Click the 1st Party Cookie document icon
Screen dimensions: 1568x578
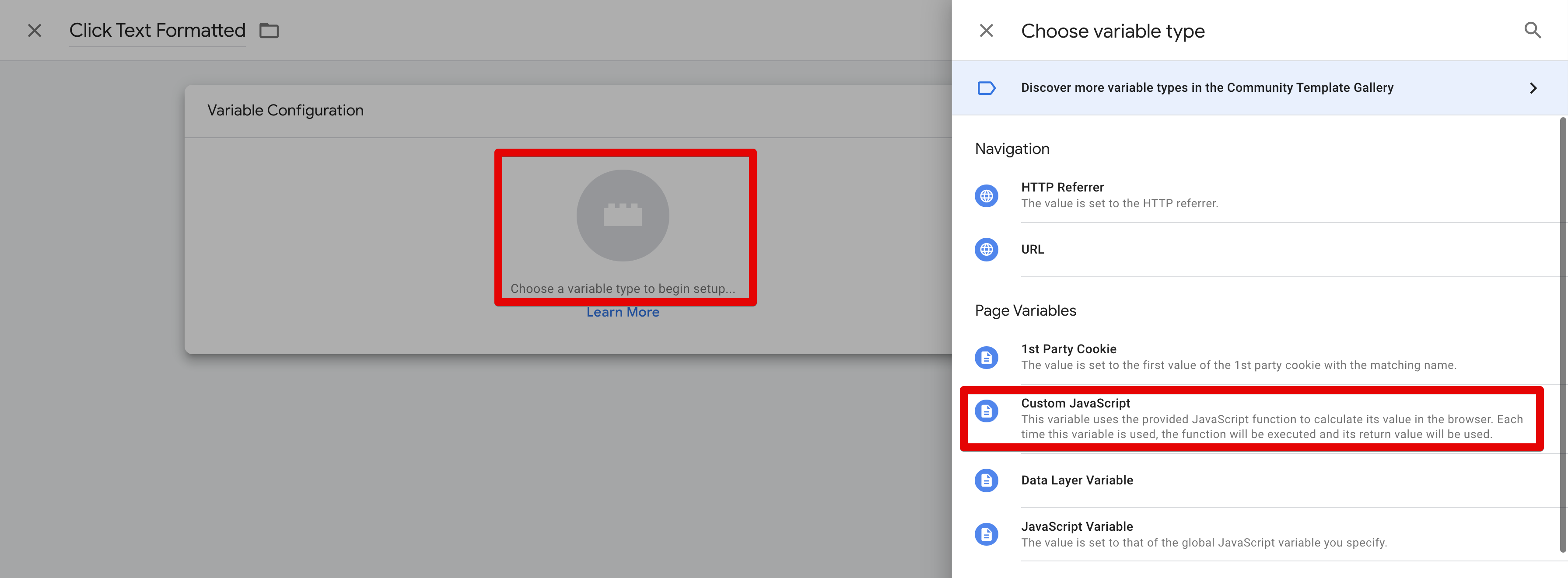(x=986, y=358)
